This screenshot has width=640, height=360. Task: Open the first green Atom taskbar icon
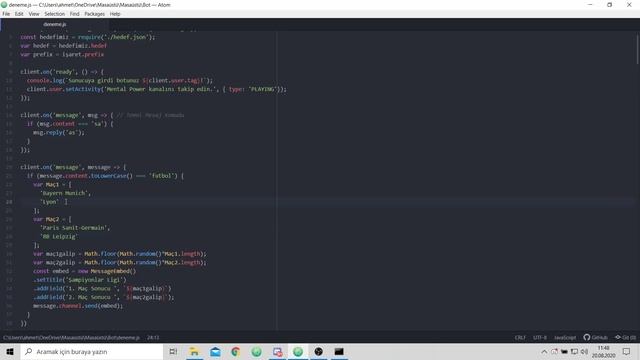coord(256,351)
